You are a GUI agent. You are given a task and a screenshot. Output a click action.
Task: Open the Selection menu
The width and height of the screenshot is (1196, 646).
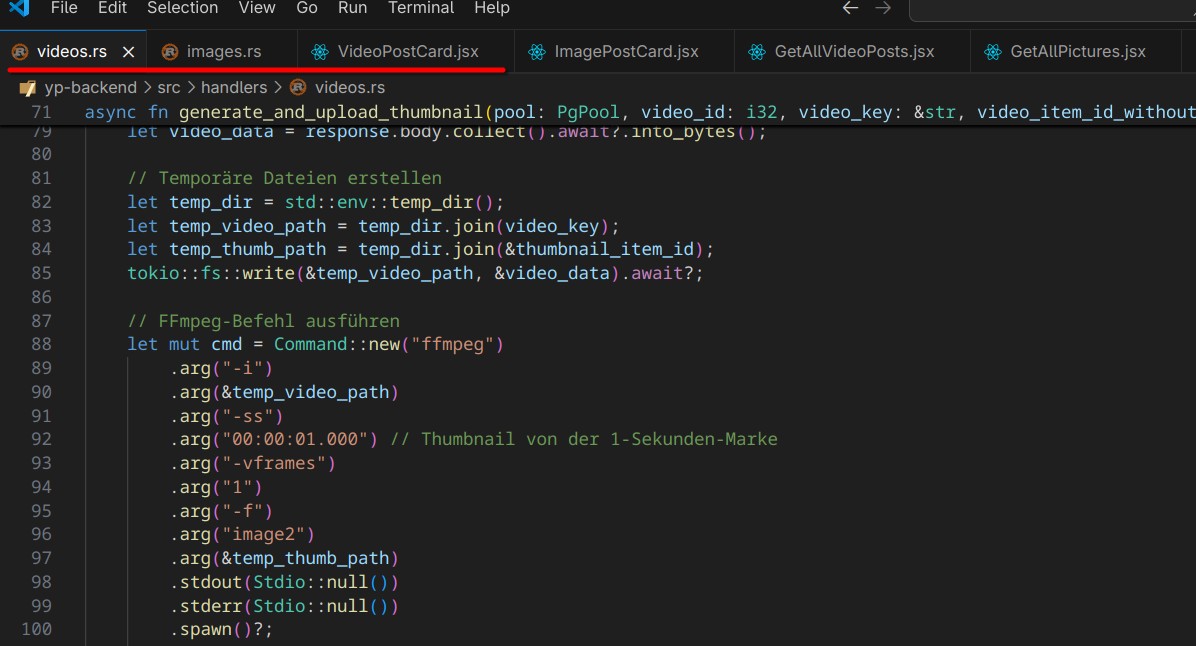pyautogui.click(x=182, y=8)
